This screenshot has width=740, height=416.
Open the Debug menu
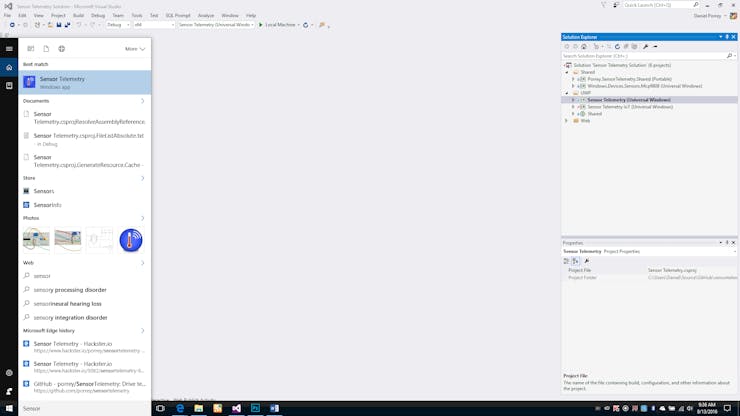pyautogui.click(x=98, y=16)
